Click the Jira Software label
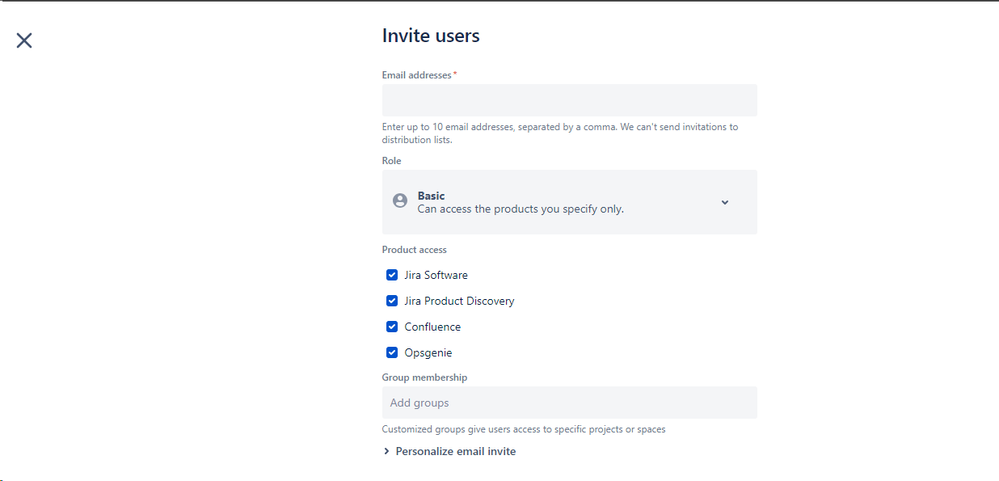The image size is (999, 481). point(436,275)
